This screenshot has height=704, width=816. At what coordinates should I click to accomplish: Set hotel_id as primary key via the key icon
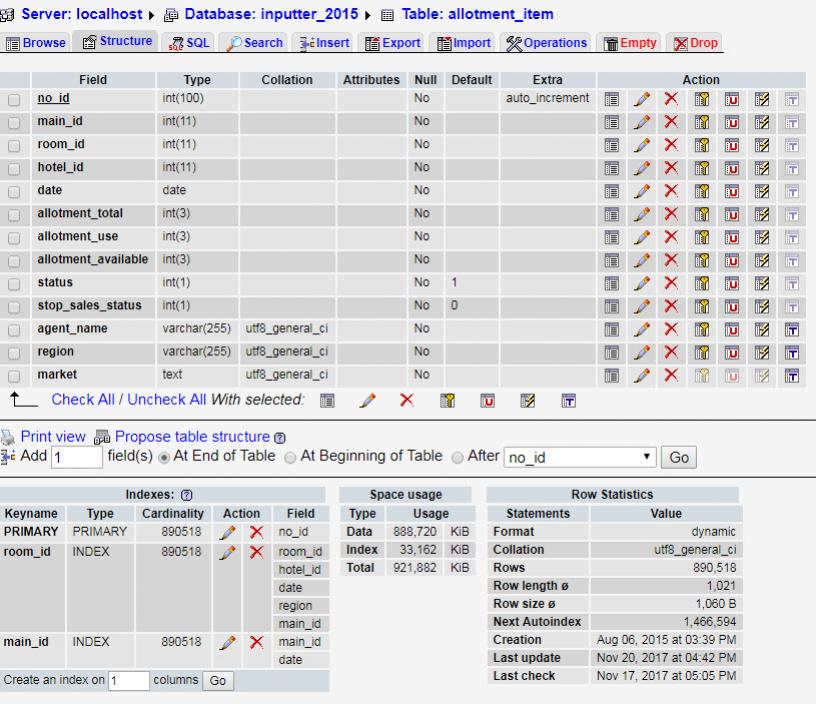click(x=702, y=168)
